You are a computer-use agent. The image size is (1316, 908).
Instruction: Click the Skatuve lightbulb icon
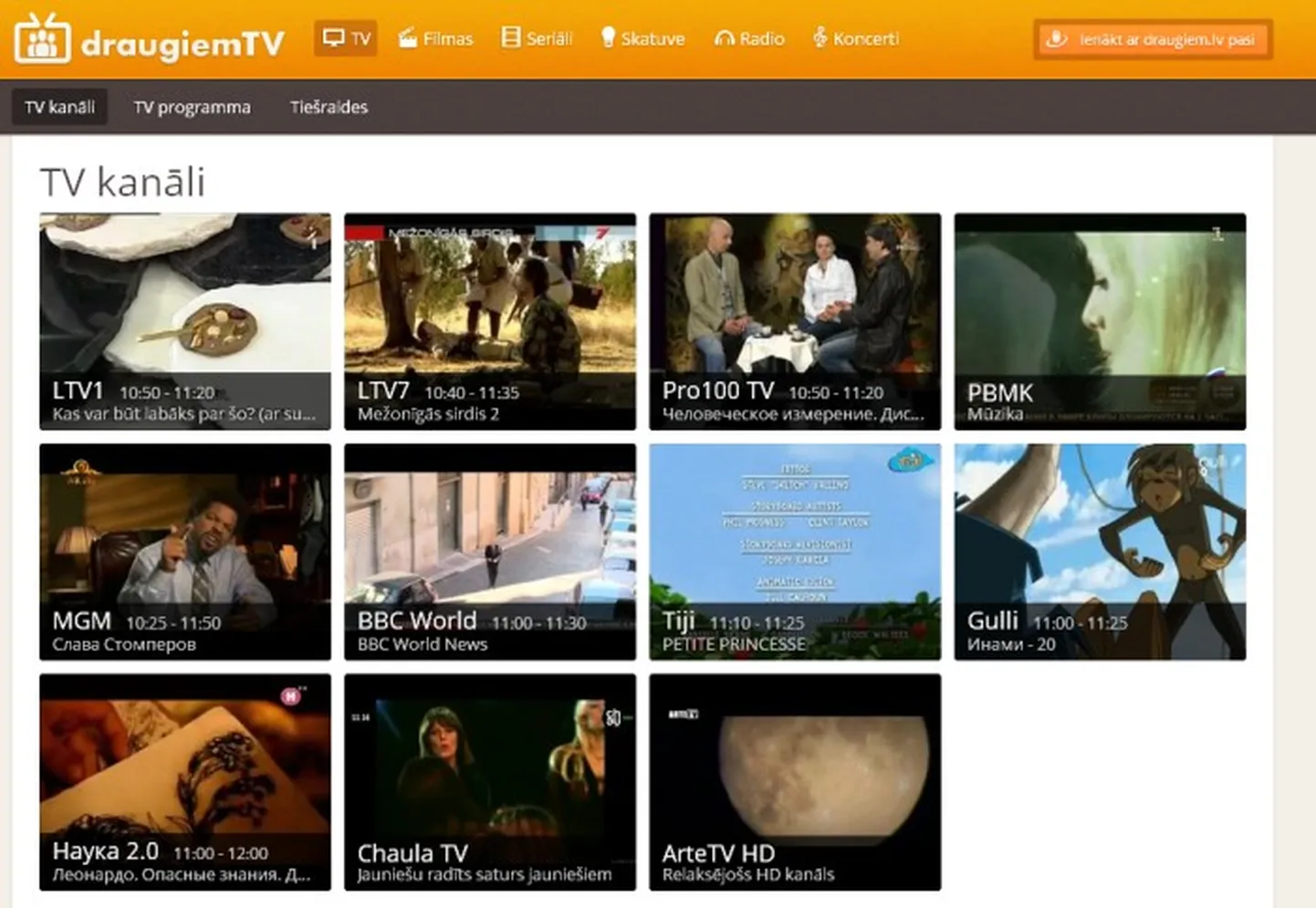608,37
